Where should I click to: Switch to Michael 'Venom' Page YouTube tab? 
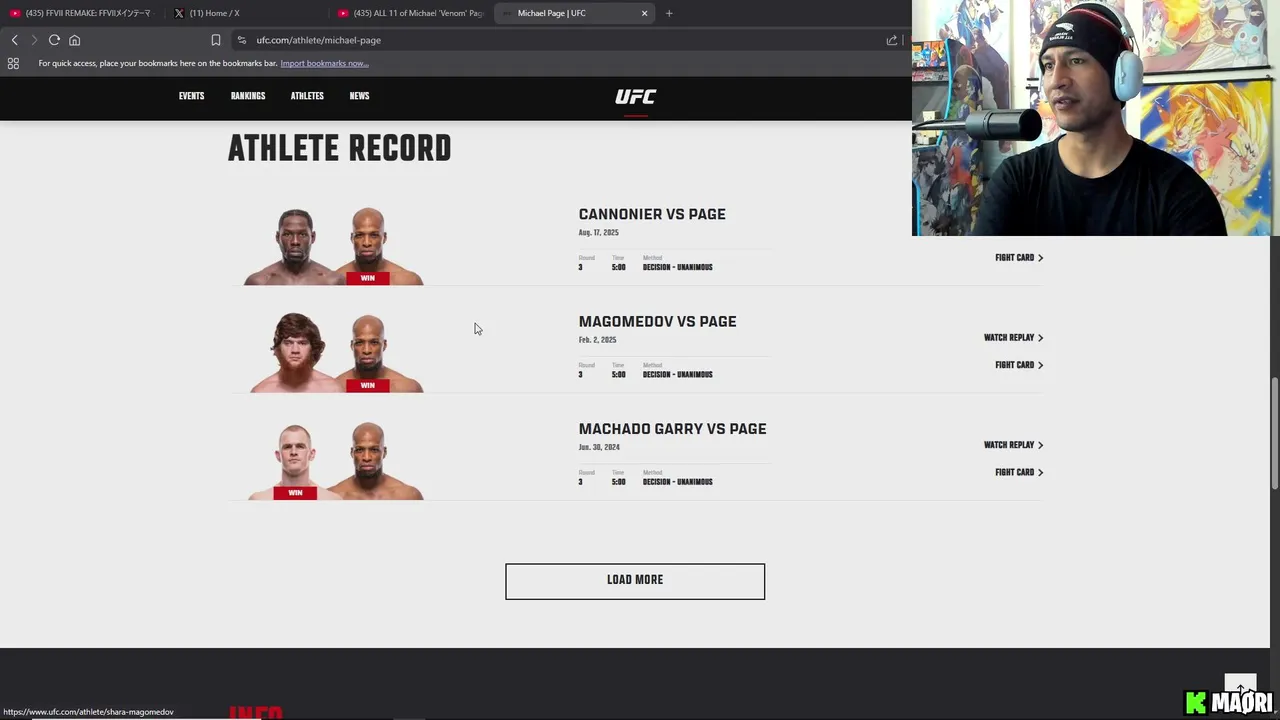click(x=410, y=13)
